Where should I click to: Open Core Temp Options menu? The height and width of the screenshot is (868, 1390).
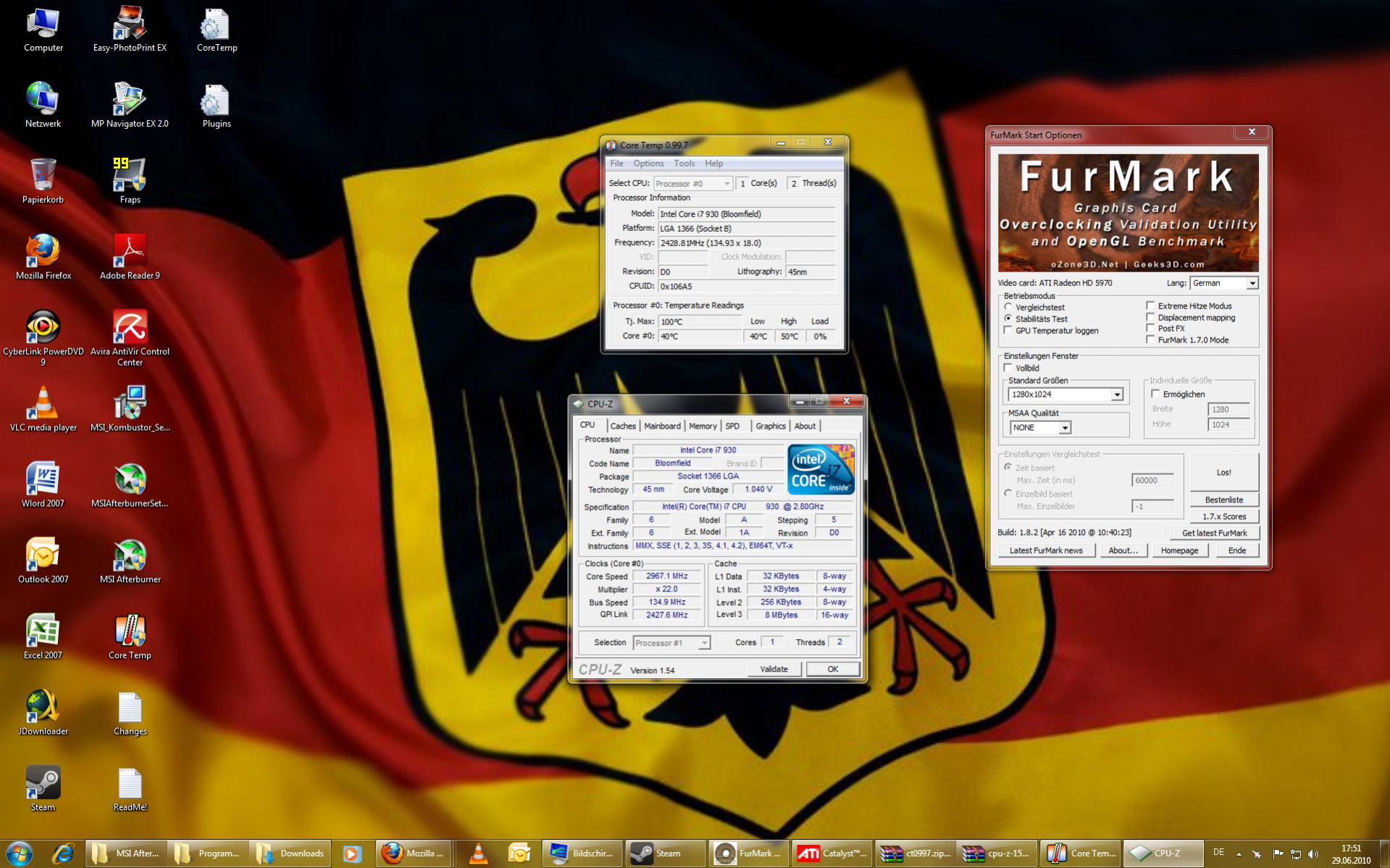point(648,164)
